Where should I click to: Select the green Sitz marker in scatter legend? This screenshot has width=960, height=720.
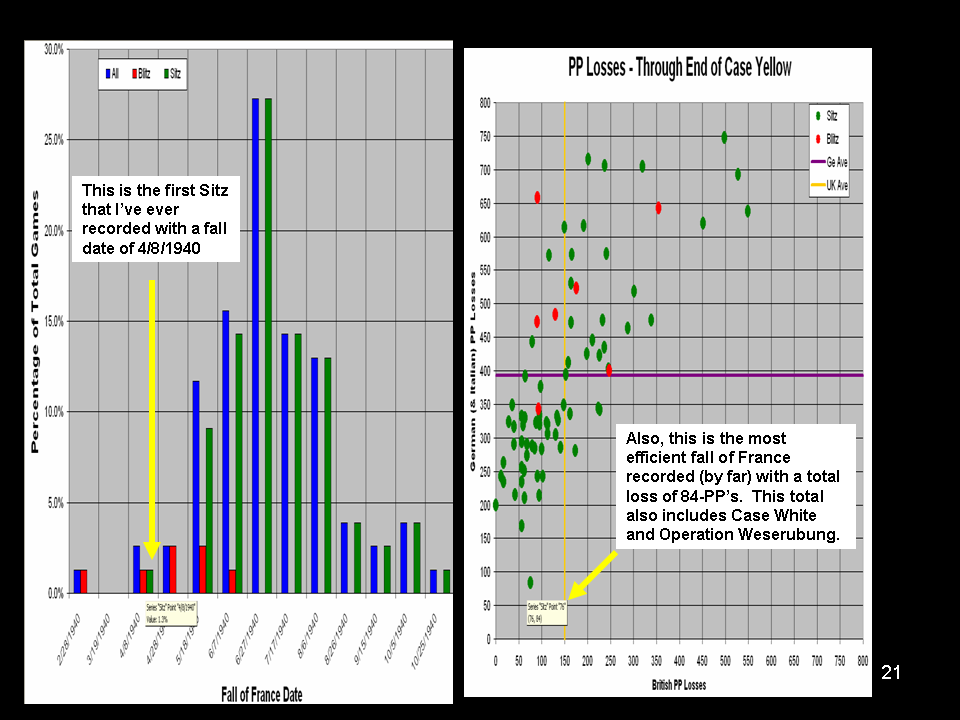[818, 116]
